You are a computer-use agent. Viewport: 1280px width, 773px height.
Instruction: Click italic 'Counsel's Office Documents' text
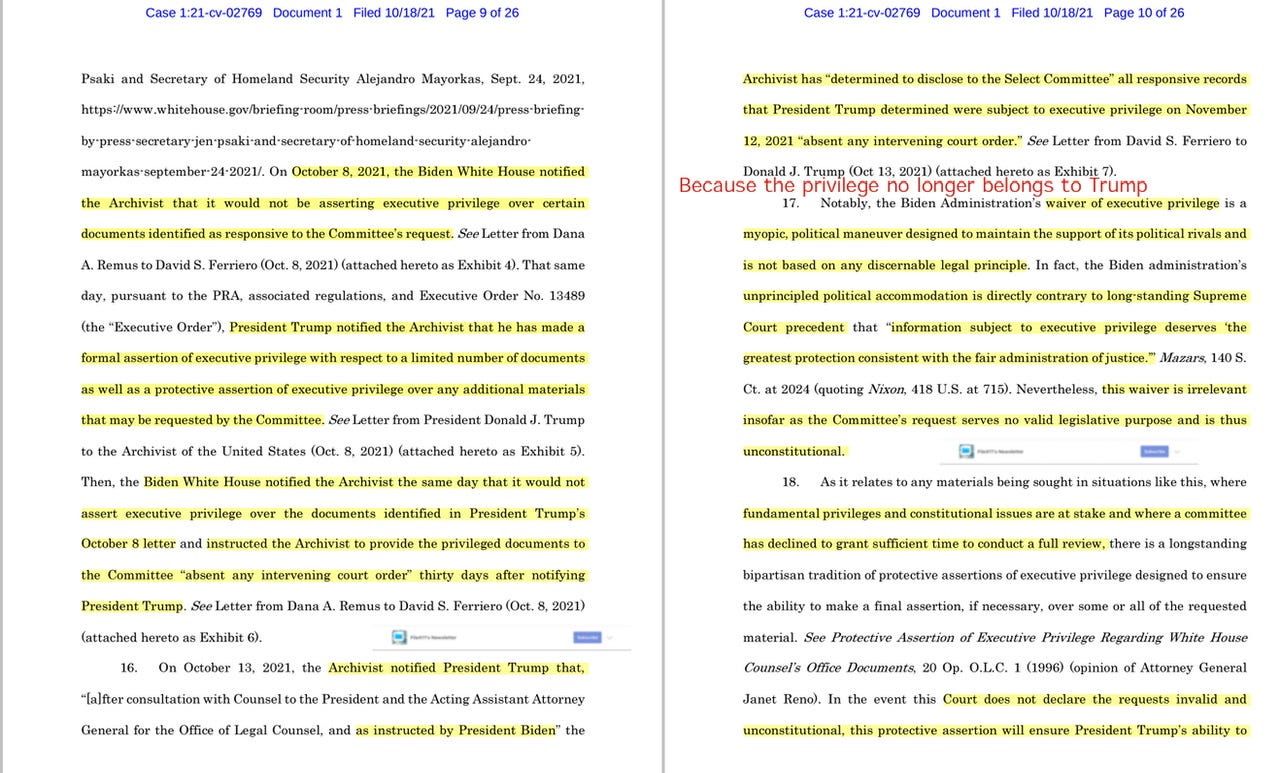coord(828,668)
